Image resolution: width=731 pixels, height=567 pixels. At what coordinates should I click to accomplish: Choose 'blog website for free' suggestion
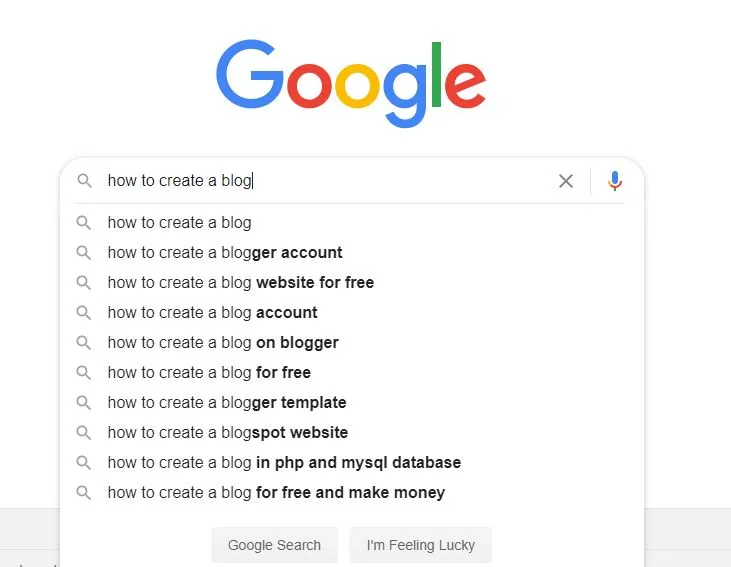click(241, 283)
